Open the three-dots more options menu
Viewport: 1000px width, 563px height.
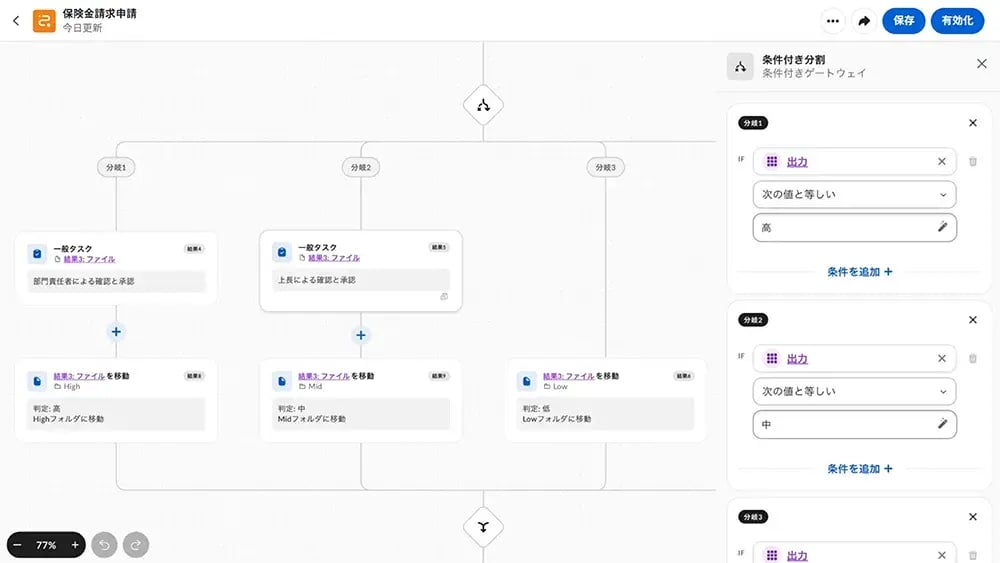(832, 21)
